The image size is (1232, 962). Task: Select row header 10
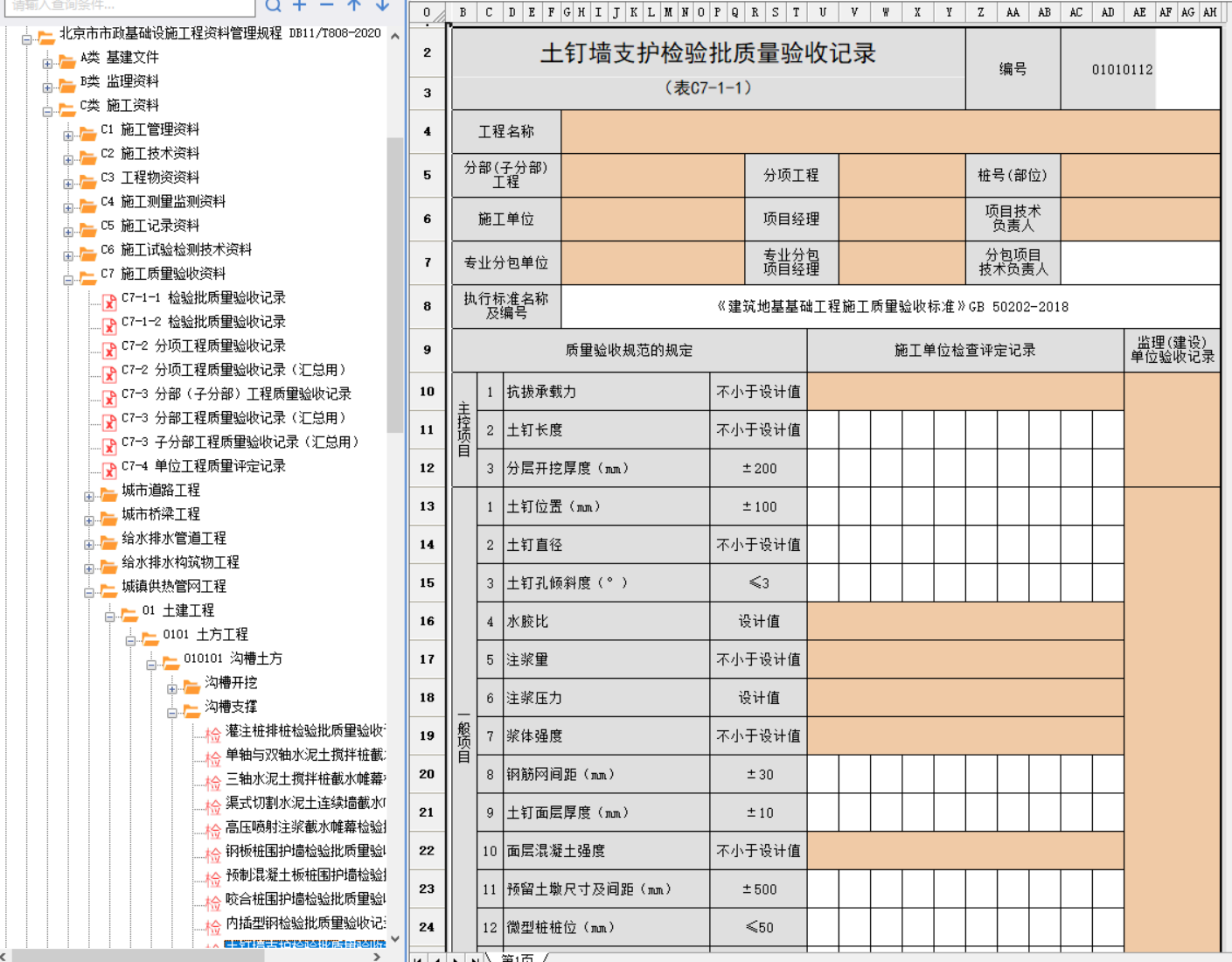(427, 392)
